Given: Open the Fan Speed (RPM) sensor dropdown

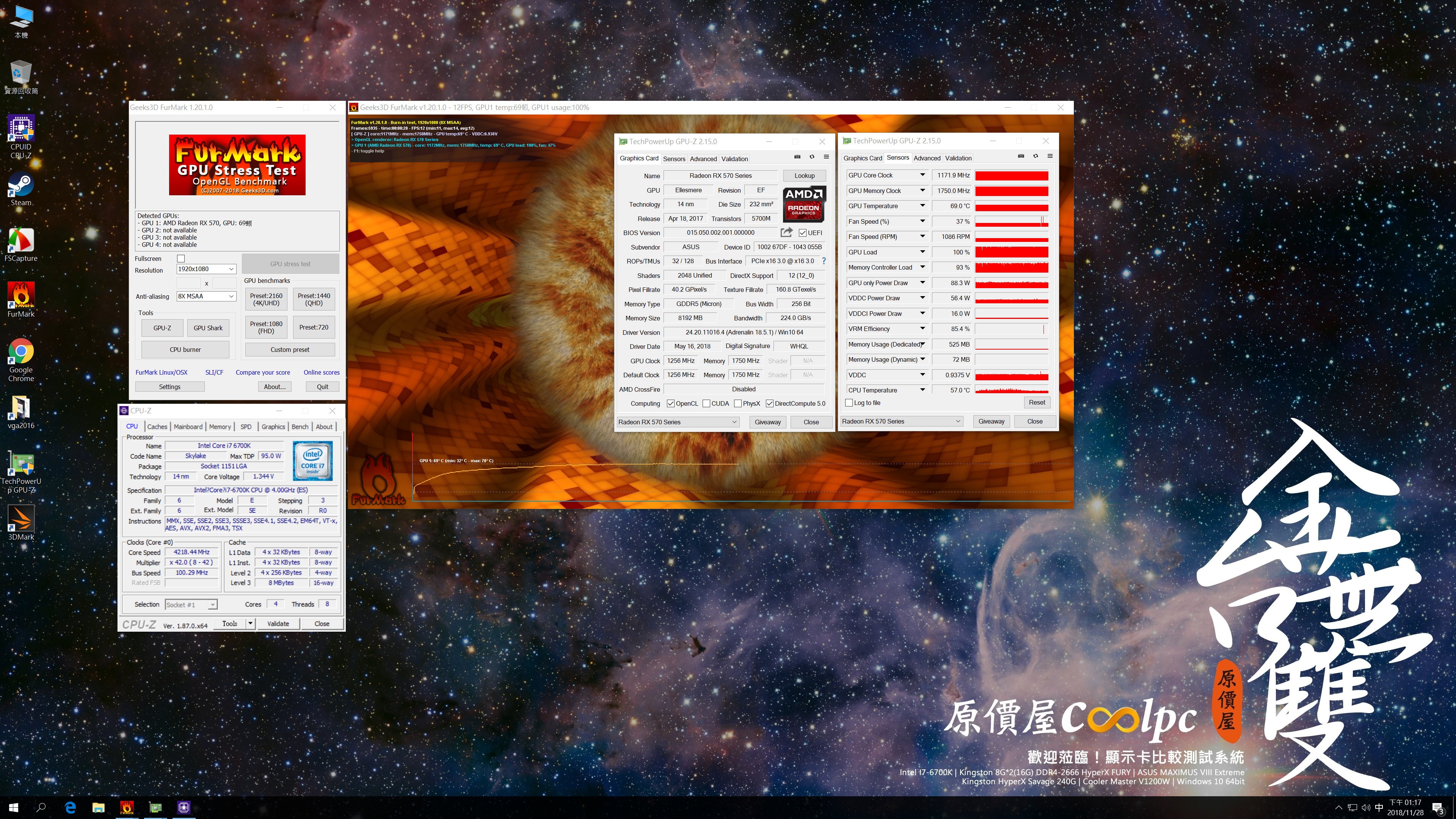Looking at the screenshot, I should click(923, 237).
